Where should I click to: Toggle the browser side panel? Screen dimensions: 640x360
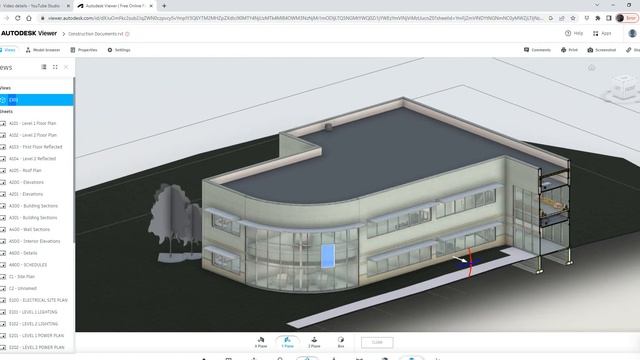click(x=609, y=18)
